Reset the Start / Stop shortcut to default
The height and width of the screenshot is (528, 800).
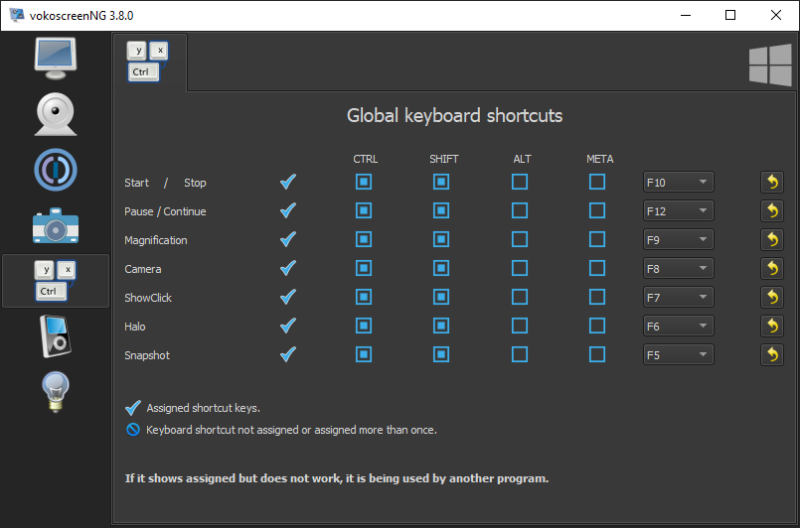pos(772,182)
